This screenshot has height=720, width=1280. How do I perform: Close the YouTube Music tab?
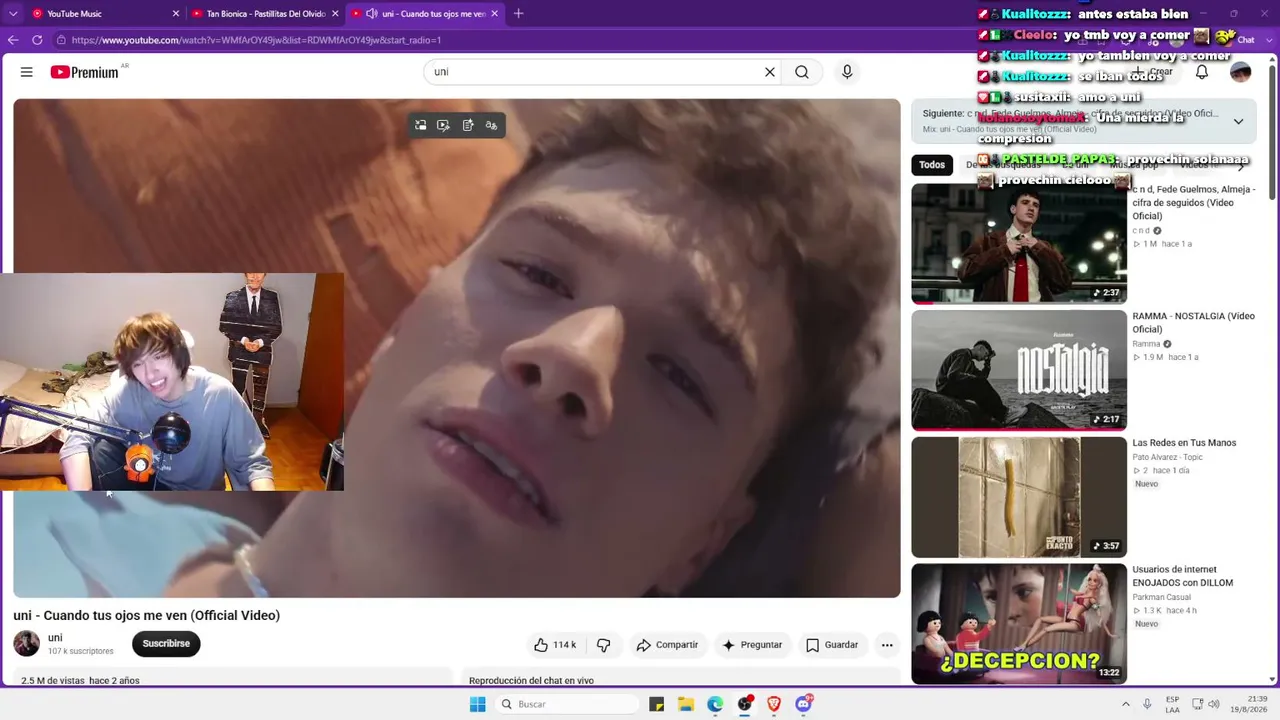176,14
